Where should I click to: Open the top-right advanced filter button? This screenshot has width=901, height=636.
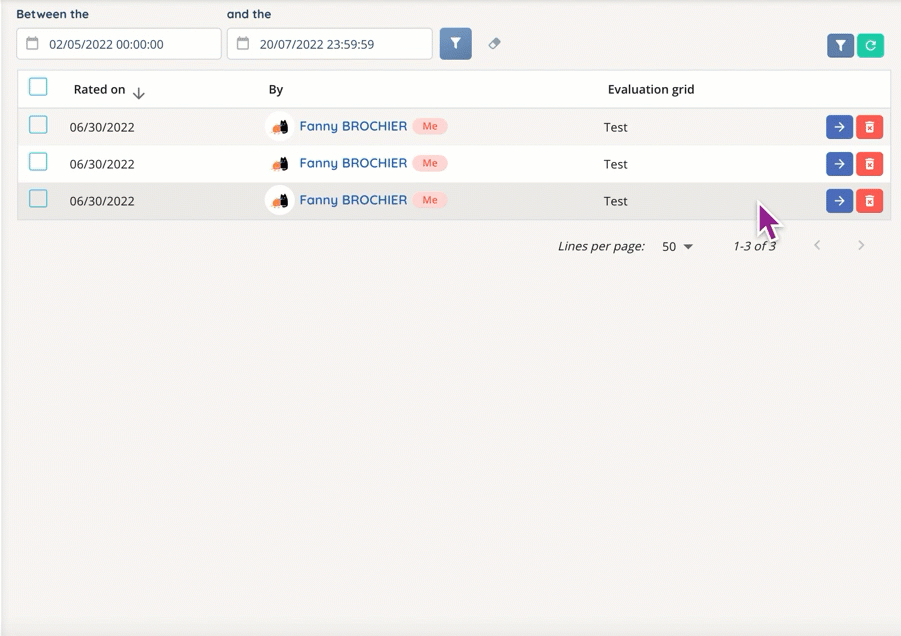point(840,45)
